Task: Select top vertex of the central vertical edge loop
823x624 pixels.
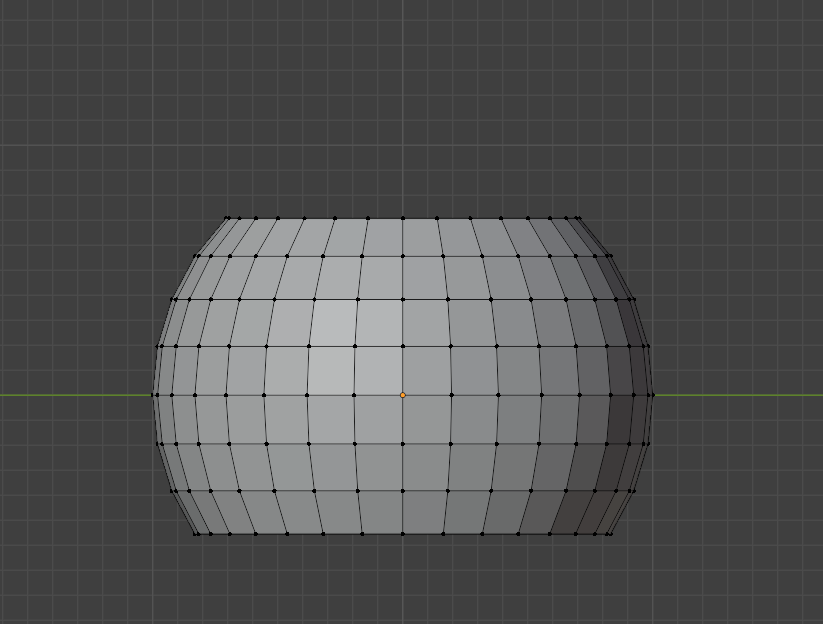Action: pyautogui.click(x=403, y=218)
